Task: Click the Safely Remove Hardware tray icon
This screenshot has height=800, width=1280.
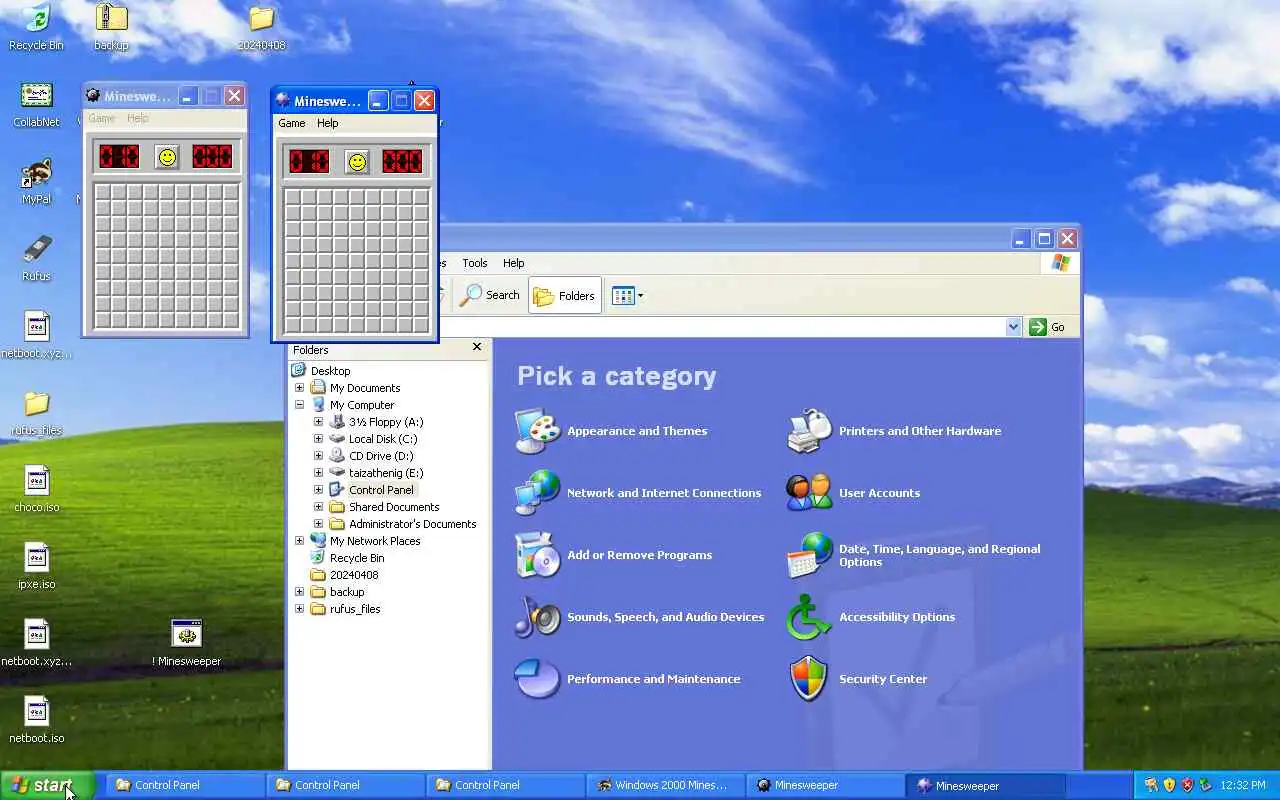Action: coord(1205,785)
